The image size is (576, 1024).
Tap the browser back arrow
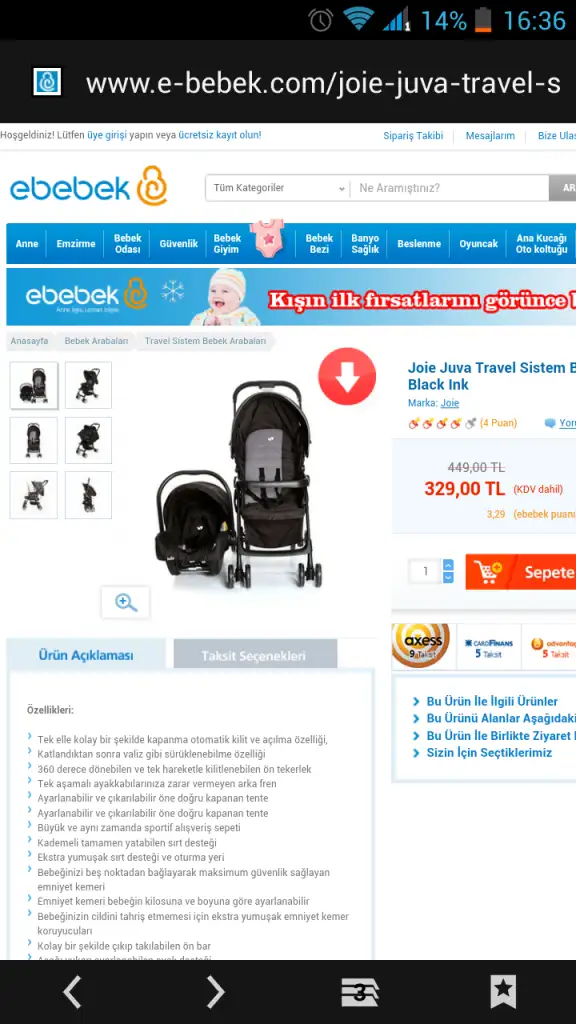point(72,992)
